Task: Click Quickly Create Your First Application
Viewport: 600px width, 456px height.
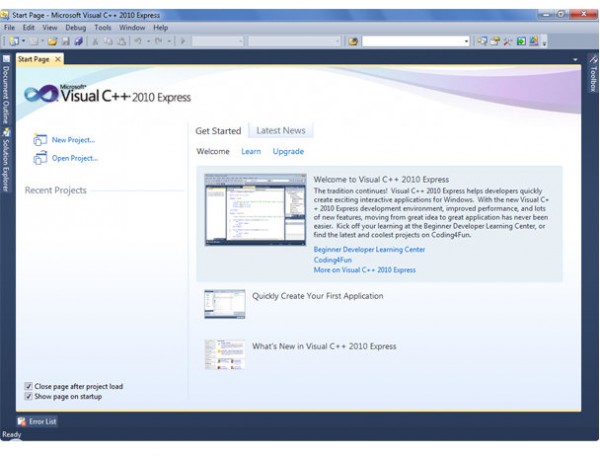Action: point(318,296)
